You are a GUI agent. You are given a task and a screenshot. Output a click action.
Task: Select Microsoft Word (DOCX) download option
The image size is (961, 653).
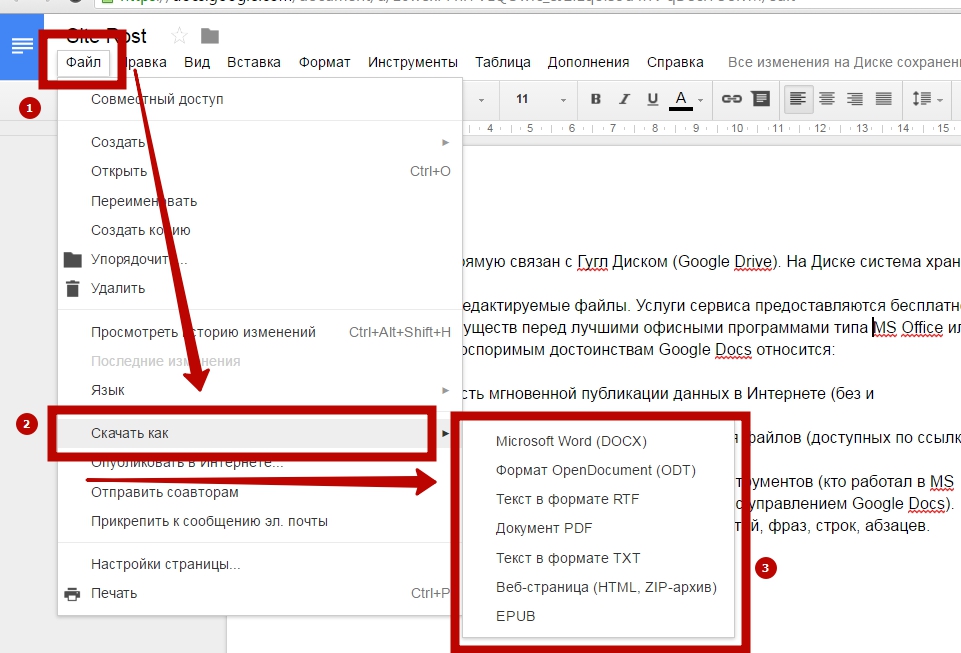pyautogui.click(x=571, y=441)
